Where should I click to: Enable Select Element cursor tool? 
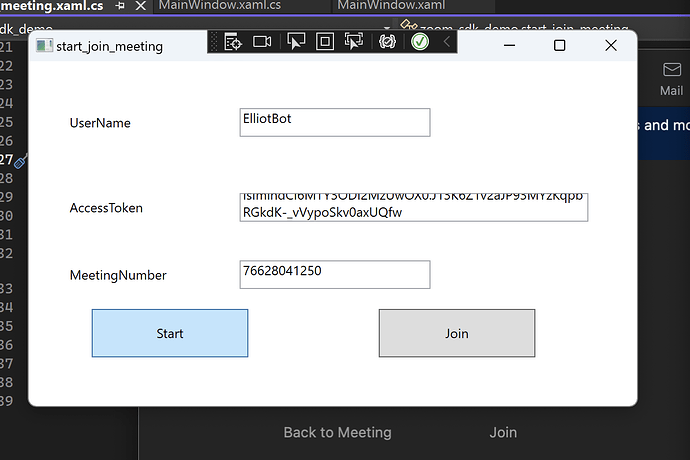296,42
